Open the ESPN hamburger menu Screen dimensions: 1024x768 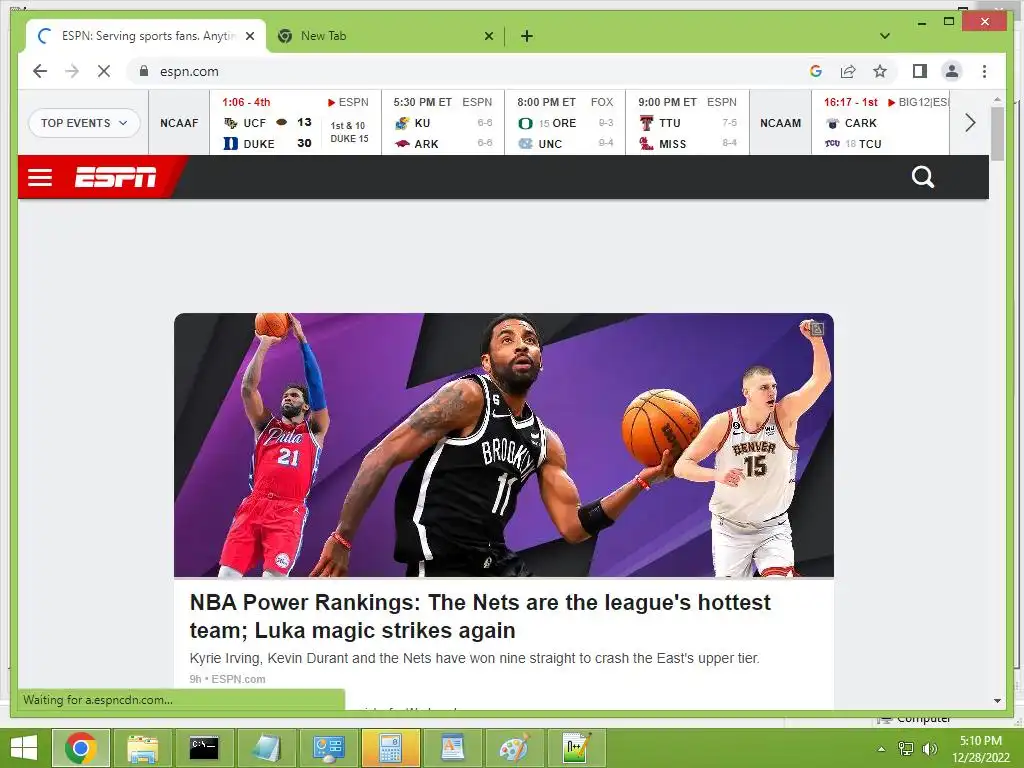(x=40, y=177)
